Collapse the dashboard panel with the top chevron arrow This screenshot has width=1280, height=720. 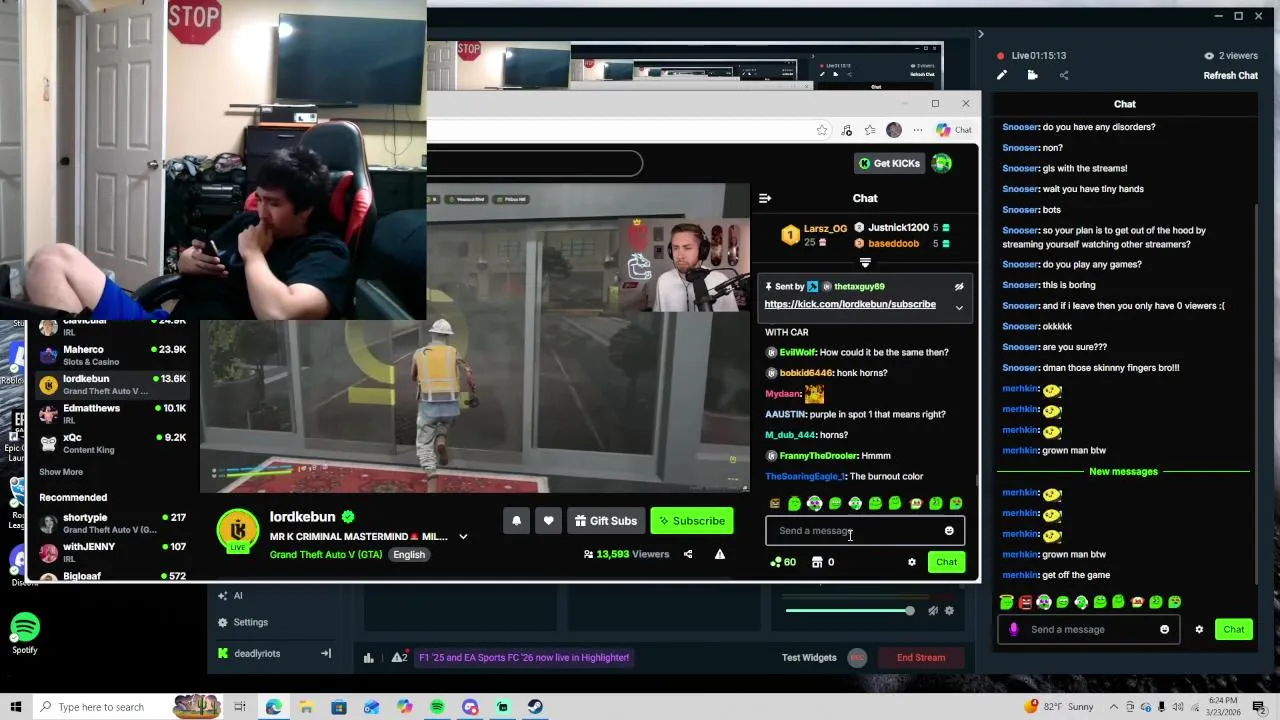tap(980, 34)
